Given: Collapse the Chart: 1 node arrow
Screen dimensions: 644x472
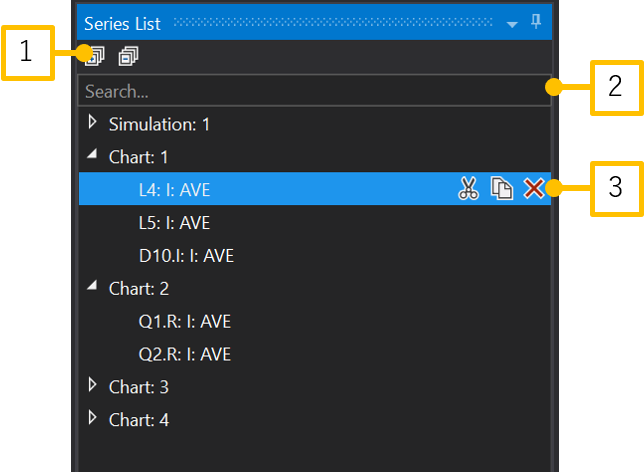Looking at the screenshot, I should (93, 156).
